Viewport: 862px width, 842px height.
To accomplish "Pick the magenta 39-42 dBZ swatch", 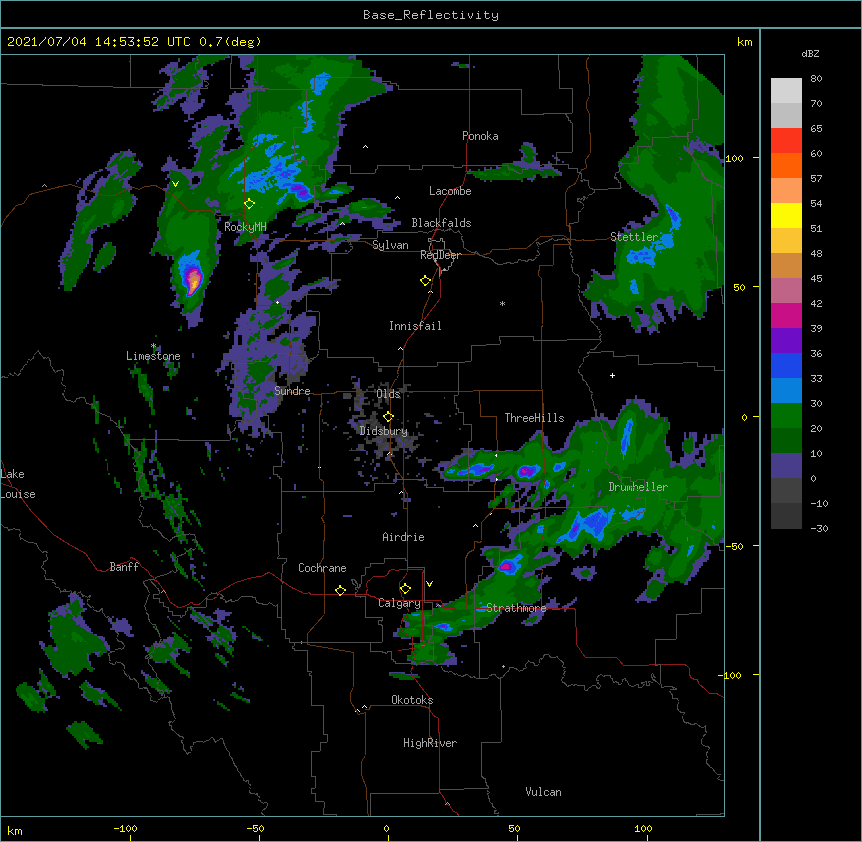I will [x=786, y=315].
